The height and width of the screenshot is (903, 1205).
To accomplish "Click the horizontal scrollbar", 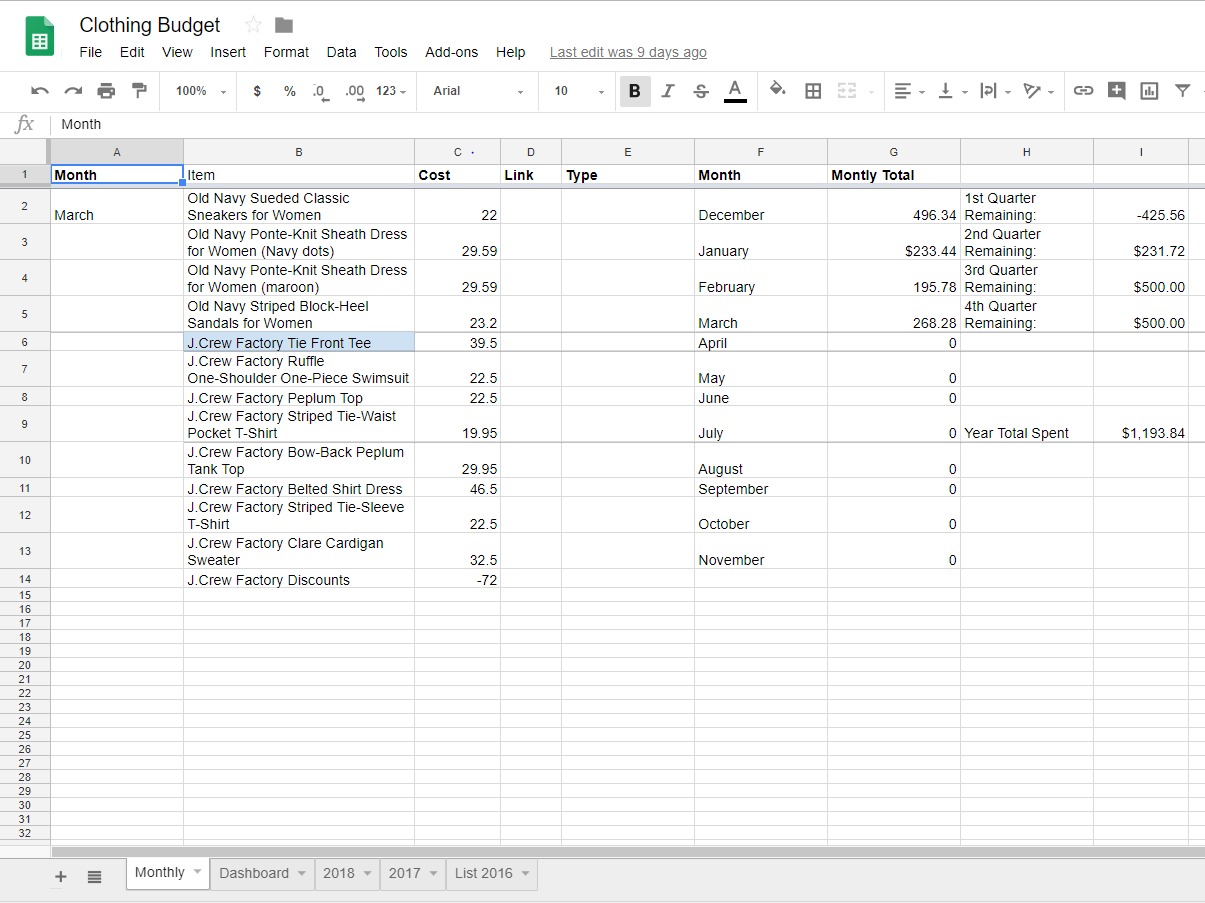I will pos(628,852).
